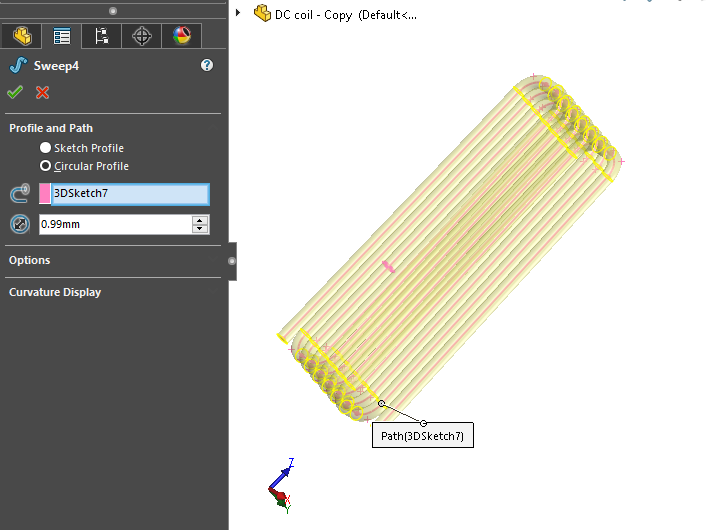This screenshot has width=720, height=530.
Task: Click the sweep path icon beside 3DSketch7
Action: (x=19, y=194)
